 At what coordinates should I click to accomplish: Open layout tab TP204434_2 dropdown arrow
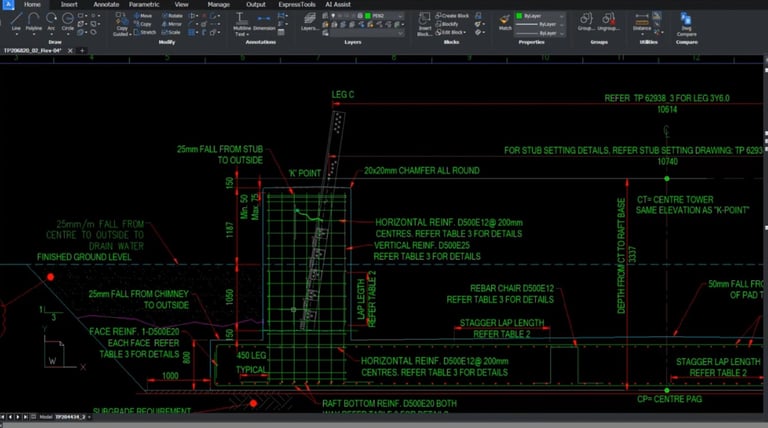point(89,417)
